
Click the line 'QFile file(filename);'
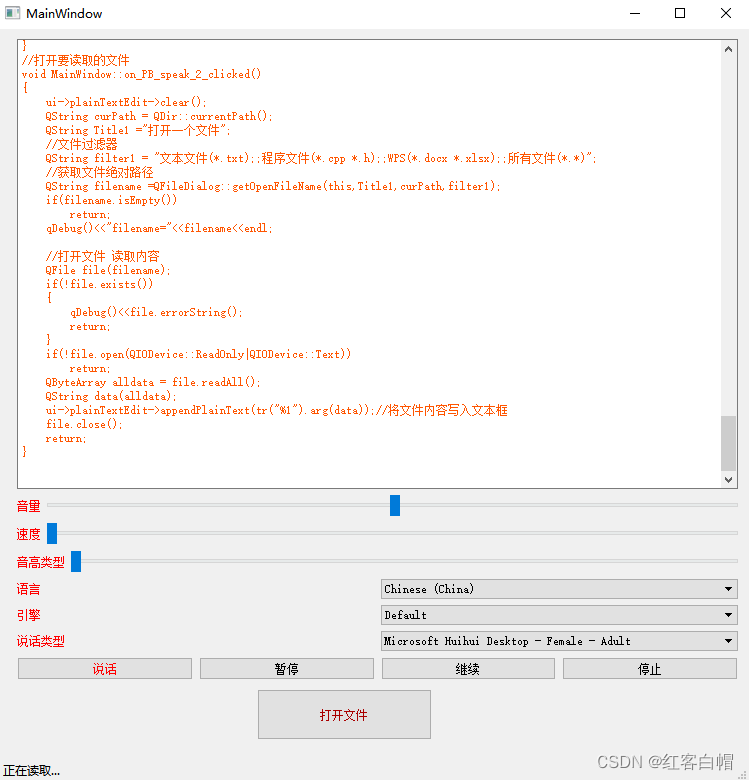coord(107,270)
